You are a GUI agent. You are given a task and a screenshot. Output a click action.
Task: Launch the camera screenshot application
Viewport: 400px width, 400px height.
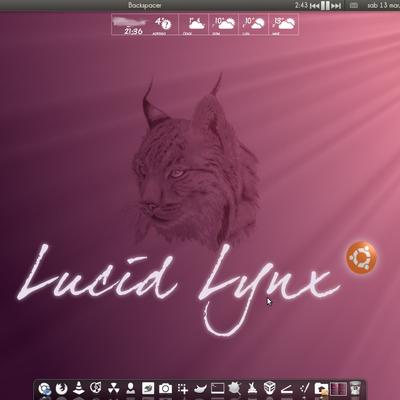point(165,388)
